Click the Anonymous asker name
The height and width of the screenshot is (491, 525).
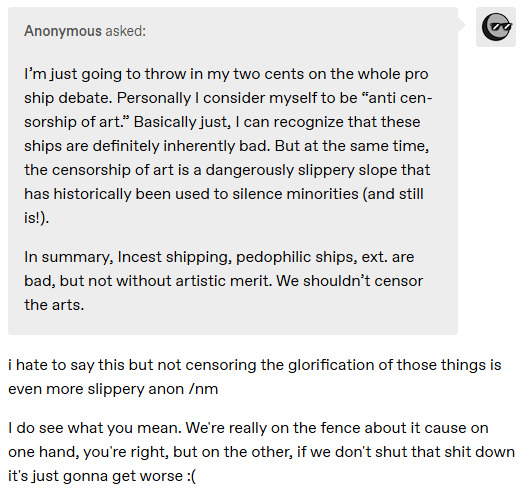coord(63,31)
